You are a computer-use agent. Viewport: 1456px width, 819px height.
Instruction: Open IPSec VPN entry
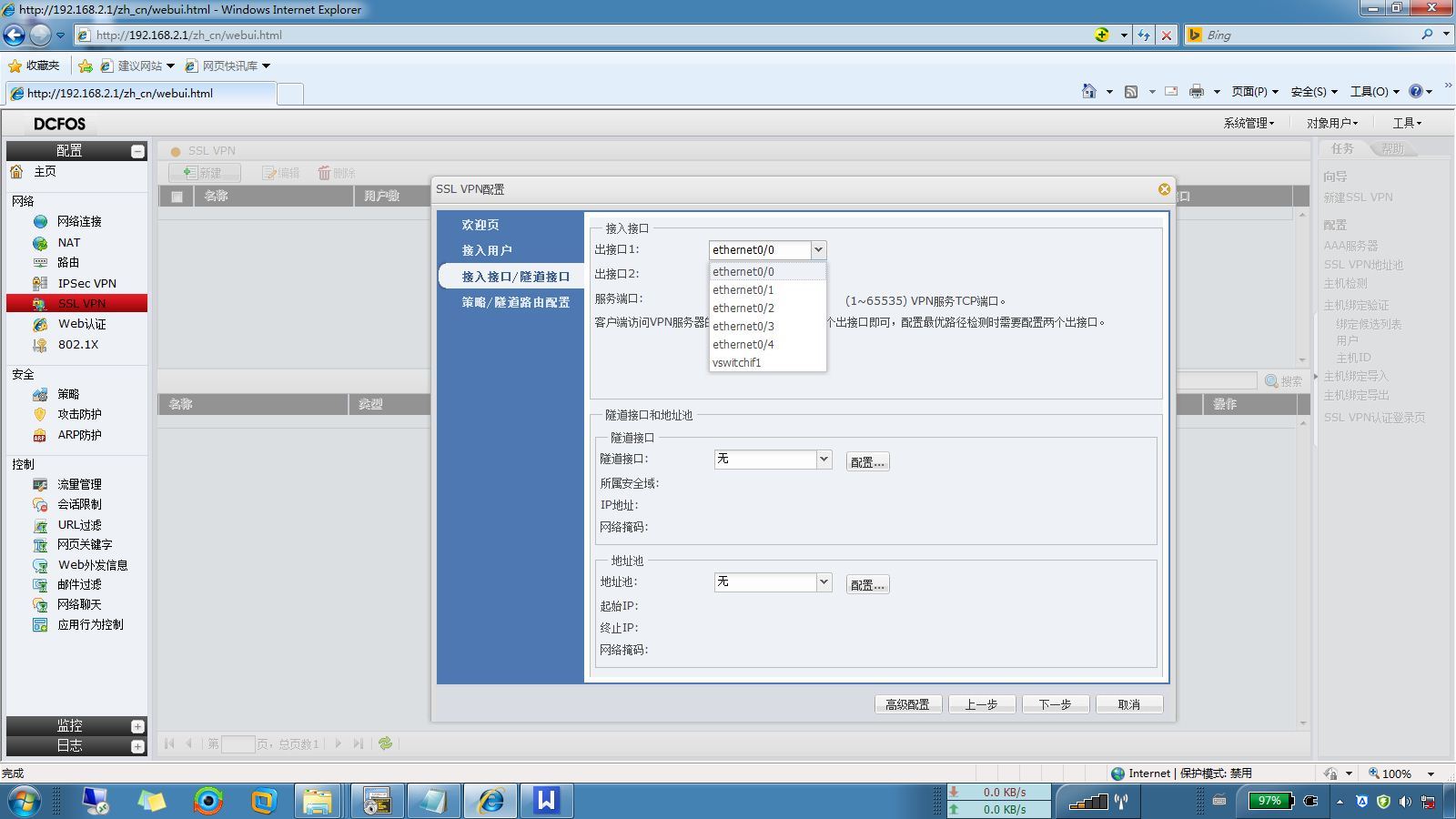pyautogui.click(x=87, y=283)
